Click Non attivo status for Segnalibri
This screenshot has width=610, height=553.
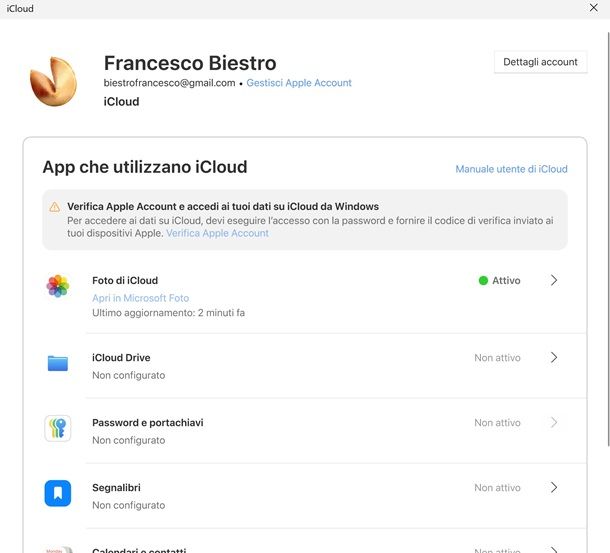(497, 488)
